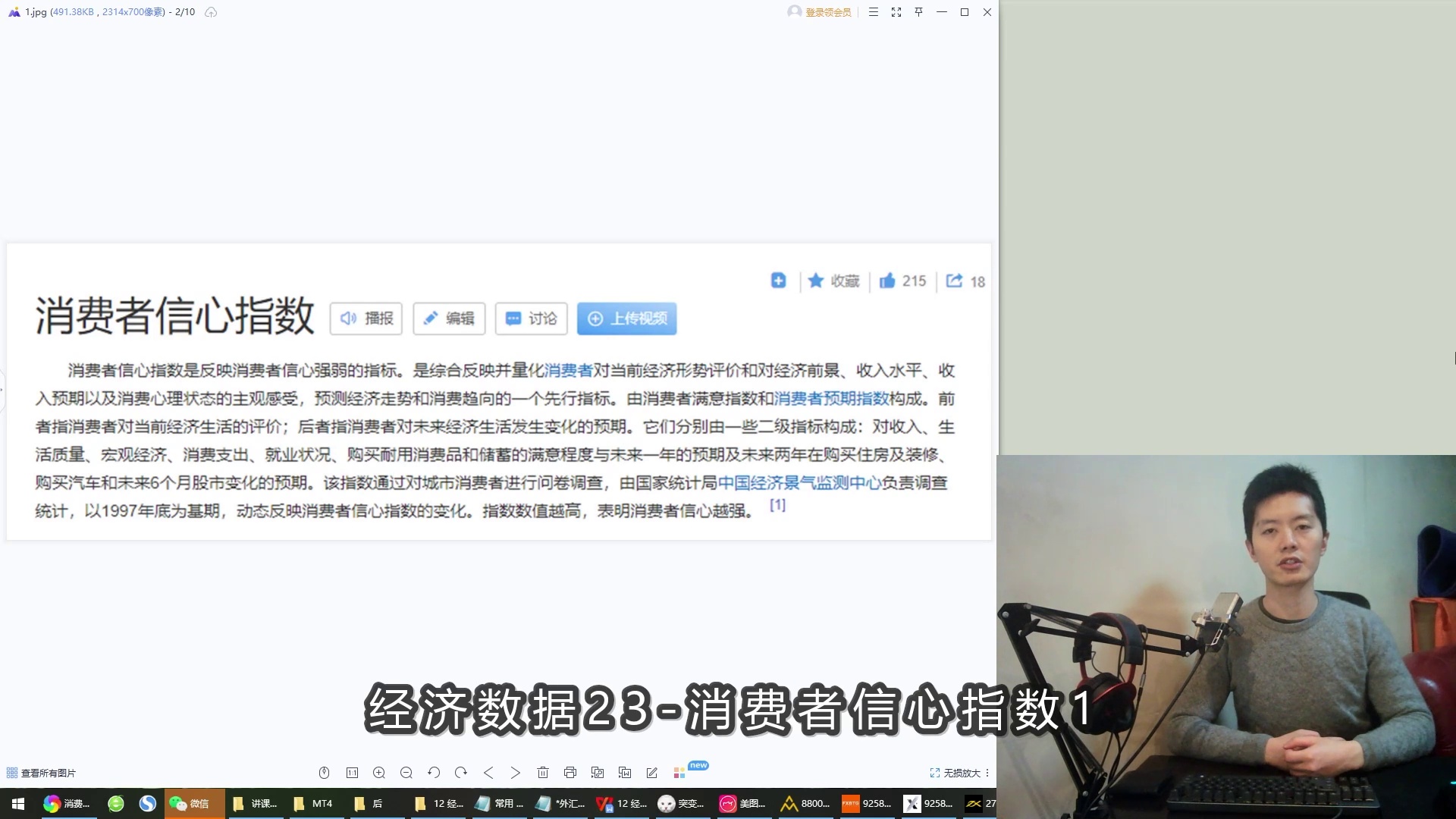This screenshot has height=819, width=1456.
Task: Show image at 1:1 actual size
Action: pos(352,773)
